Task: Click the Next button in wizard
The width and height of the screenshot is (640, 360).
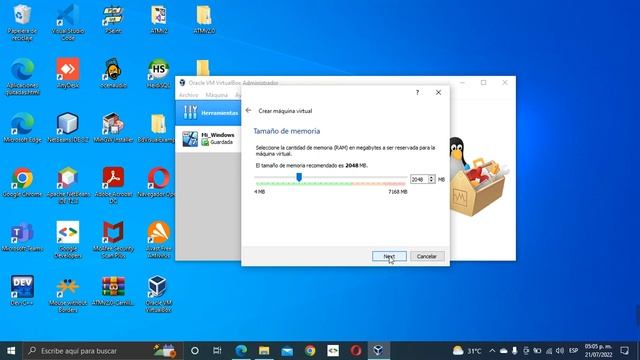Action: coord(389,256)
